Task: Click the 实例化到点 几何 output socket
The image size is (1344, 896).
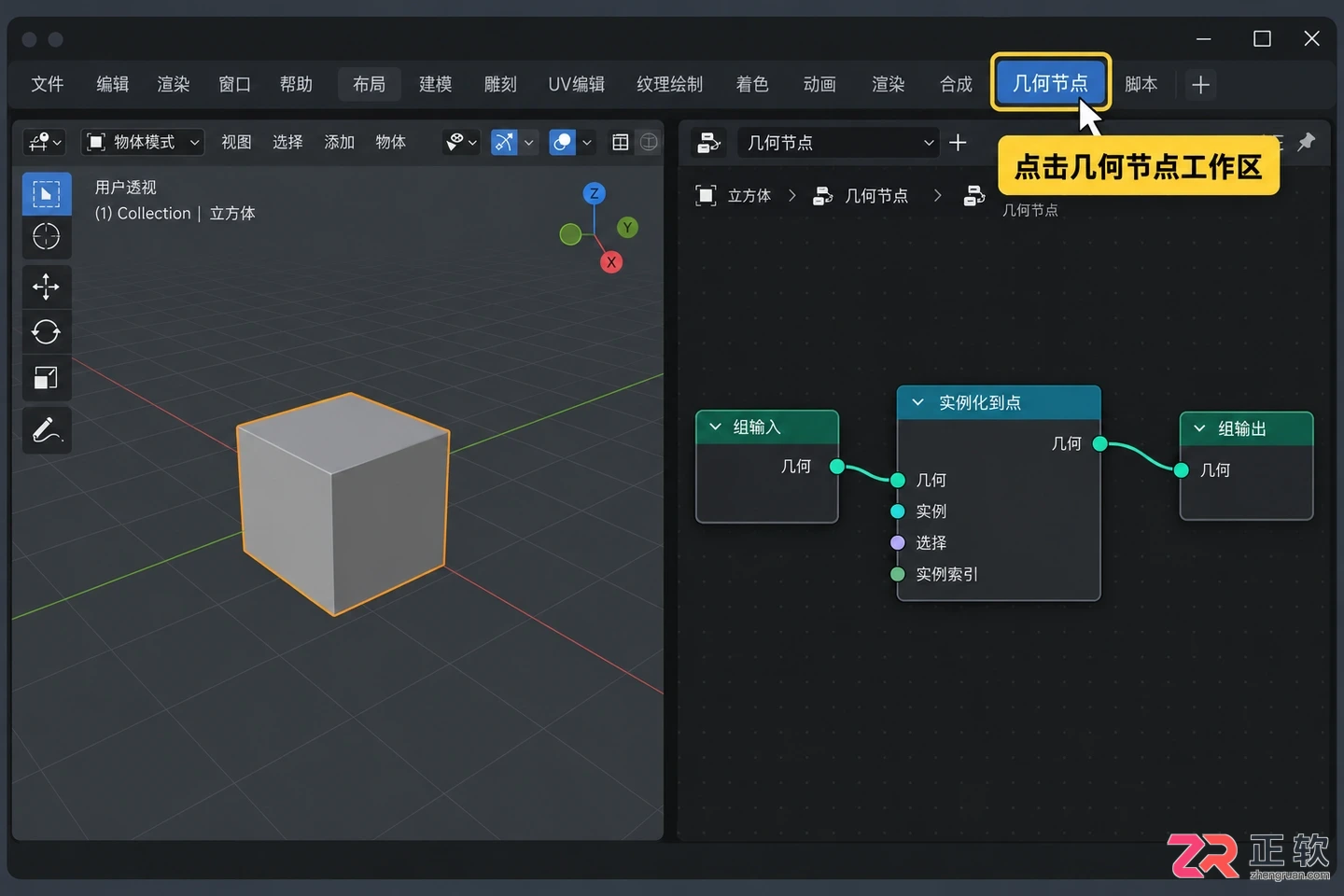Action: point(1100,444)
